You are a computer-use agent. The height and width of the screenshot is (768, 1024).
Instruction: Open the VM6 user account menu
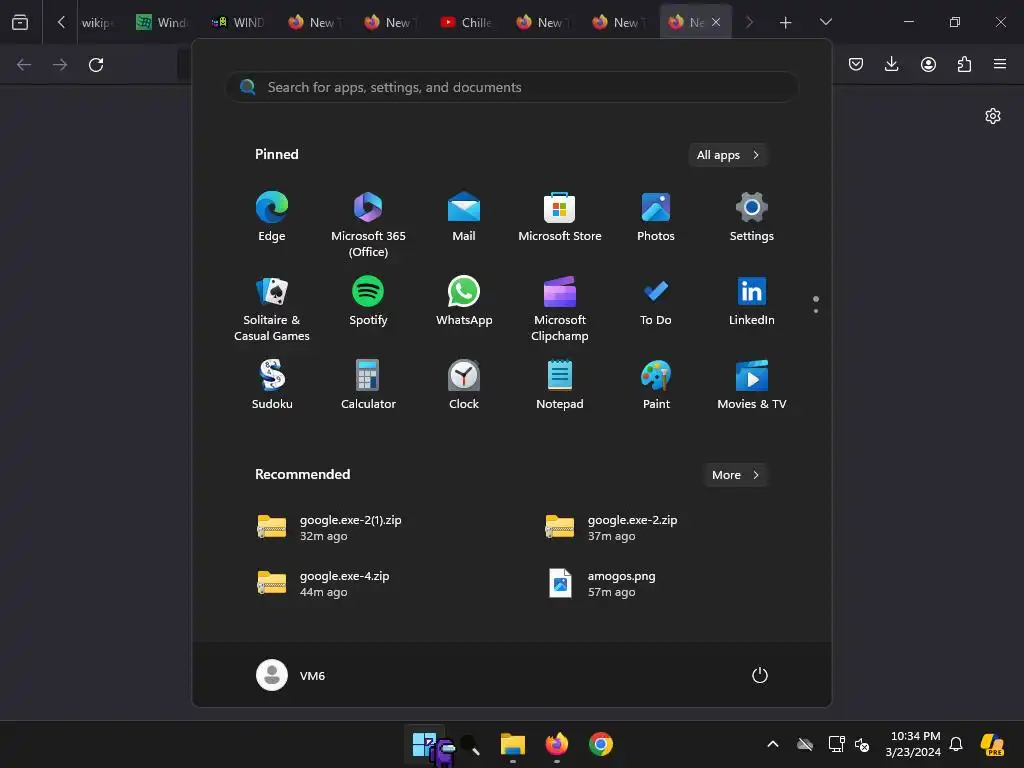tap(291, 675)
